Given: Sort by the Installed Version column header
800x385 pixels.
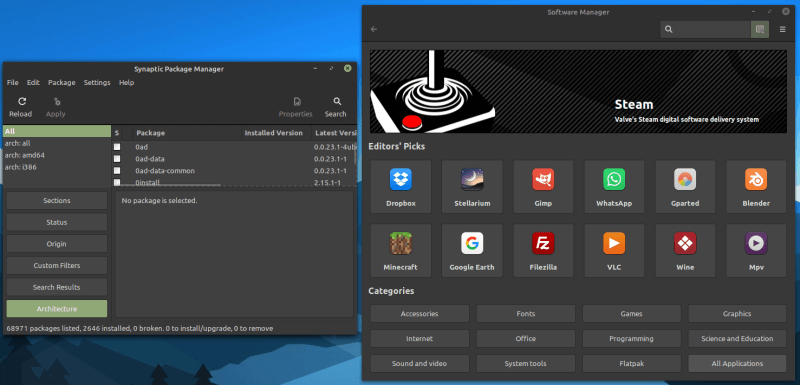Looking at the screenshot, I should 276,133.
